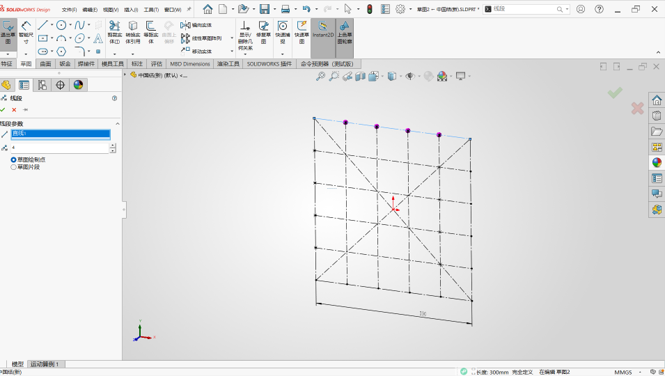The width and height of the screenshot is (665, 376).
Task: Click the Section View icon in view toolbar
Action: pos(360,76)
